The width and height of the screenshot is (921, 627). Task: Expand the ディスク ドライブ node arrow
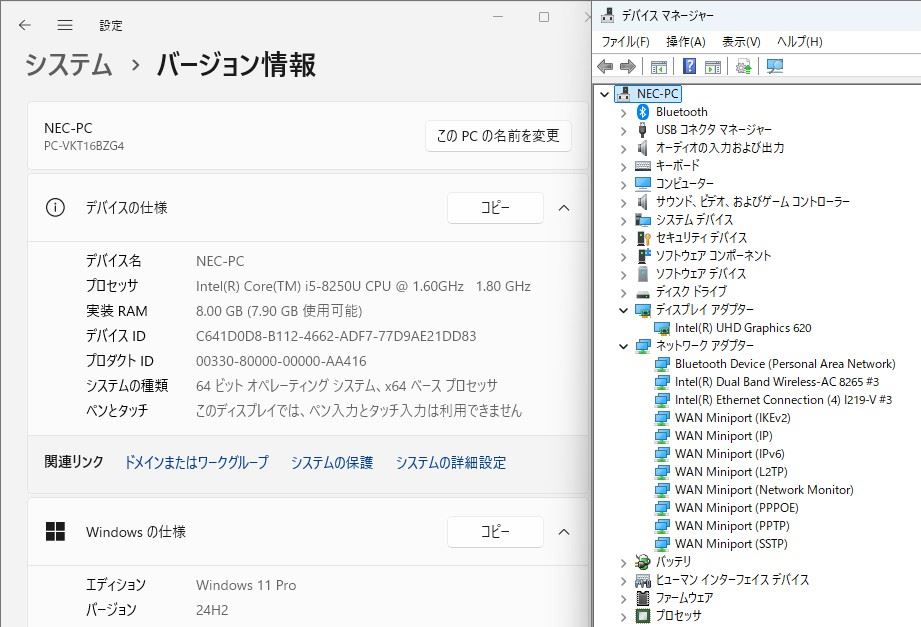[x=623, y=293]
